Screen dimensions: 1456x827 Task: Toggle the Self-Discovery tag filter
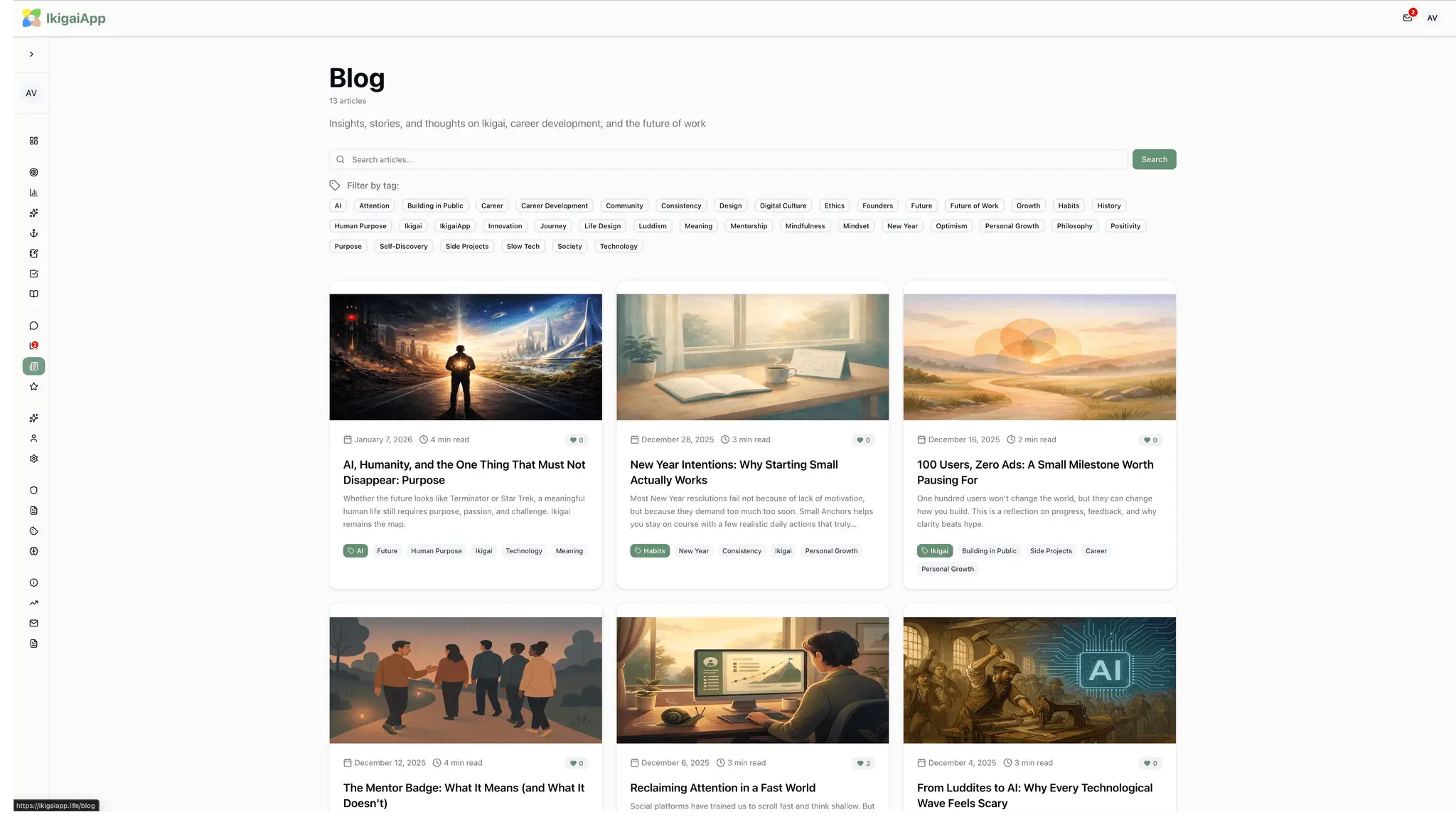403,246
